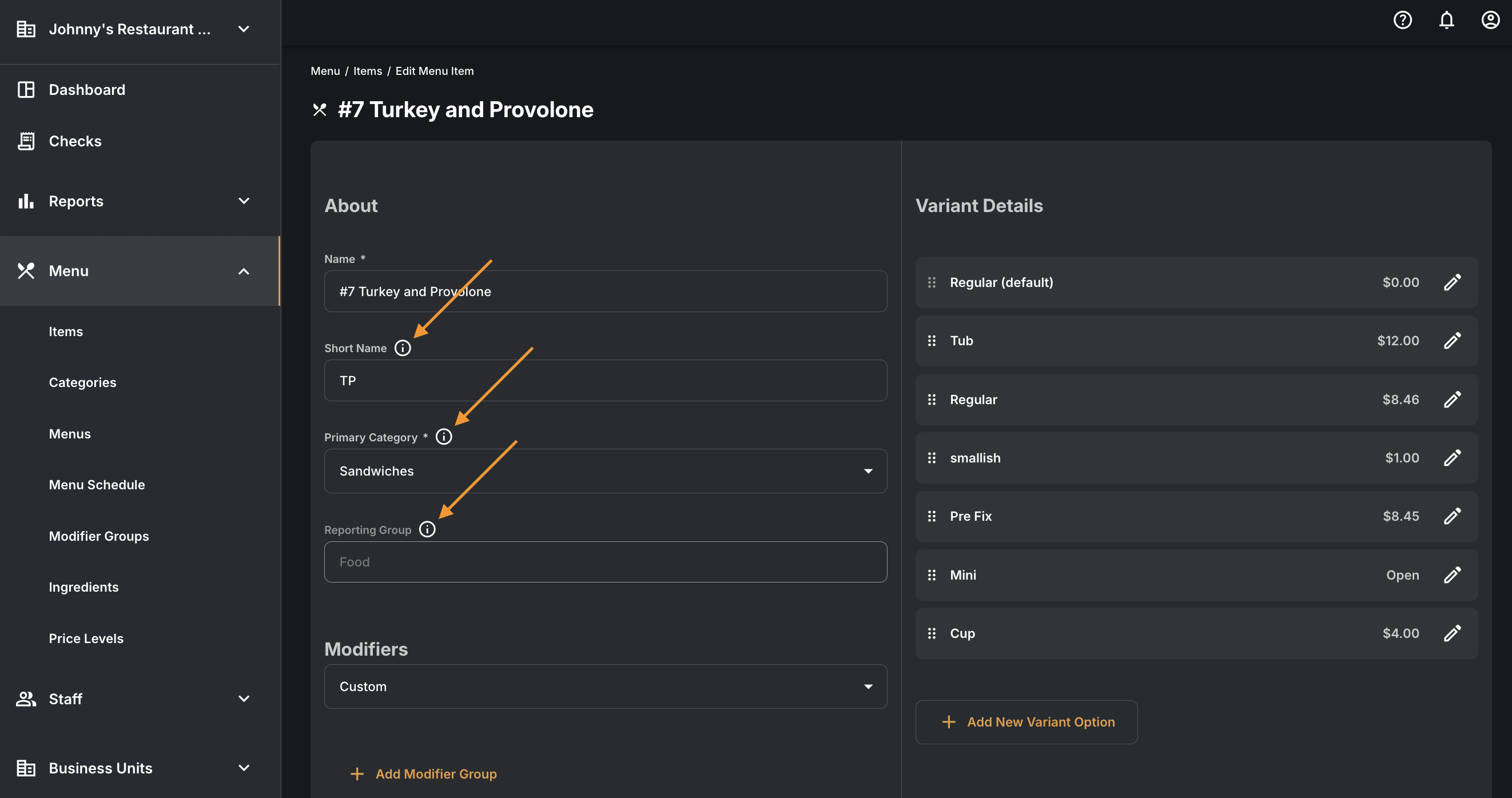
Task: Open the Primary Category Sandwiches dropdown
Action: 605,471
